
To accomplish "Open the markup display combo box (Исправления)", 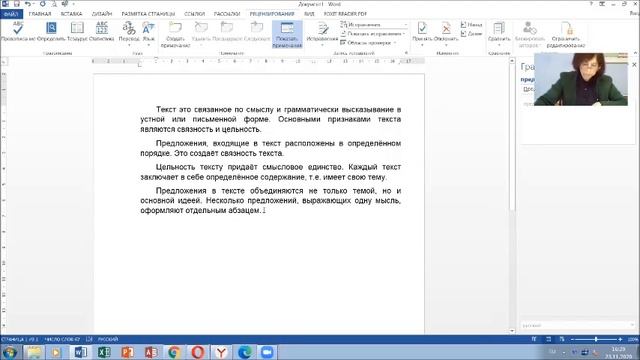I will point(374,25).
